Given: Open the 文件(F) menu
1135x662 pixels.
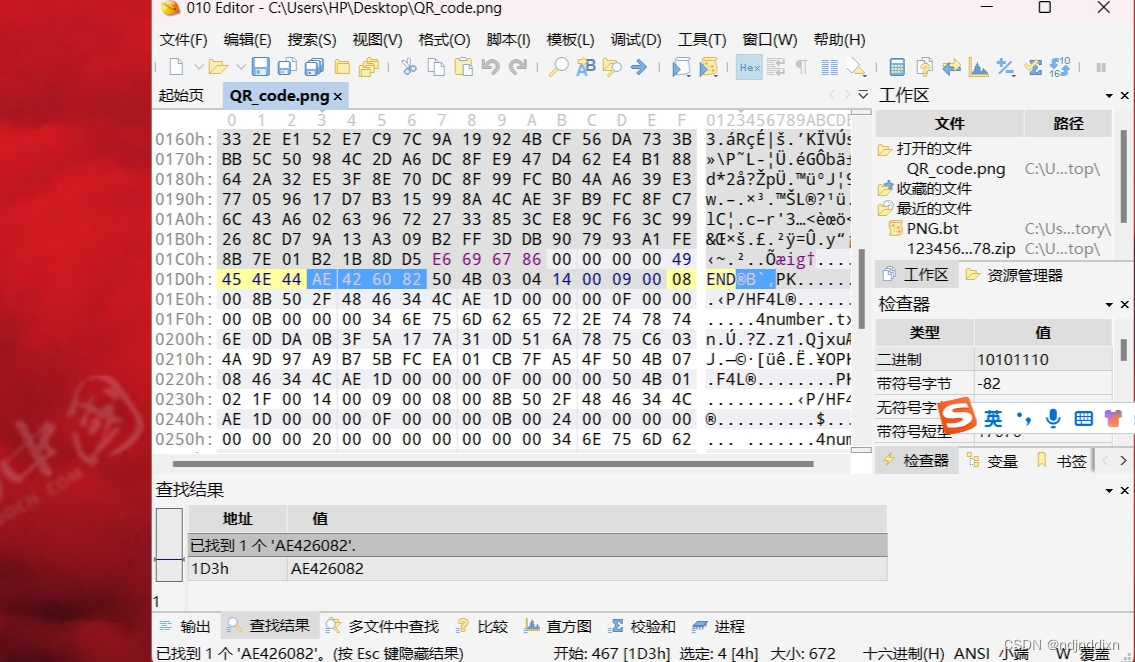Looking at the screenshot, I should click(183, 40).
